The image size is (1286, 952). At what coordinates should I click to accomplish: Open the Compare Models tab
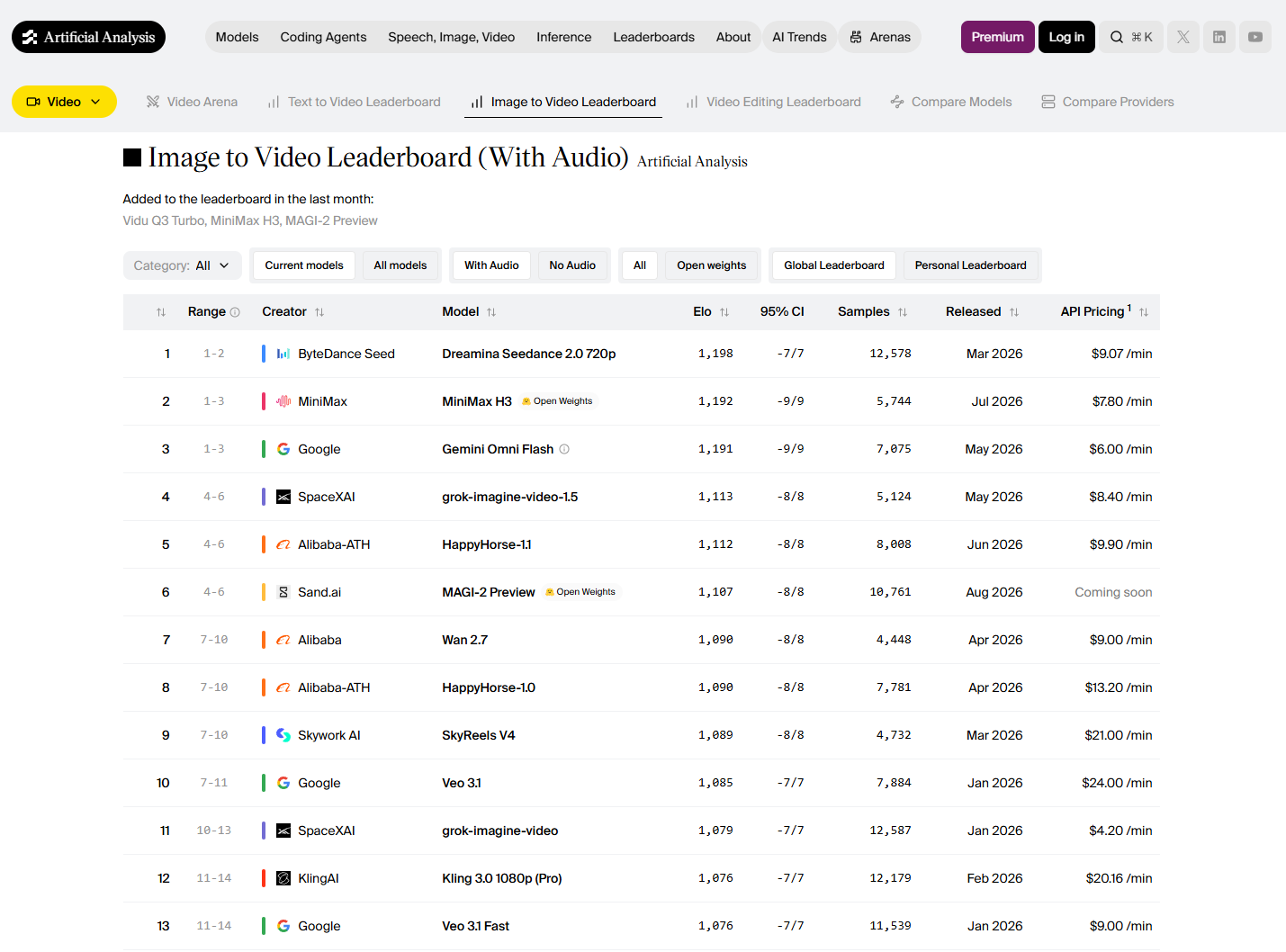(951, 102)
